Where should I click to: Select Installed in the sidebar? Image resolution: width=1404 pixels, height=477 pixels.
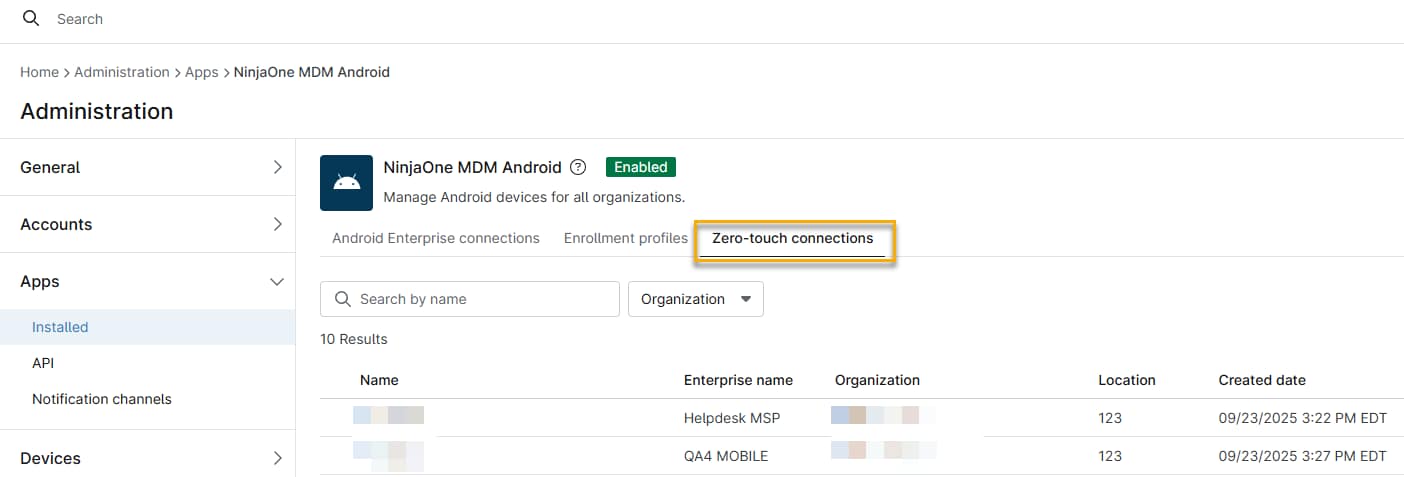[60, 327]
